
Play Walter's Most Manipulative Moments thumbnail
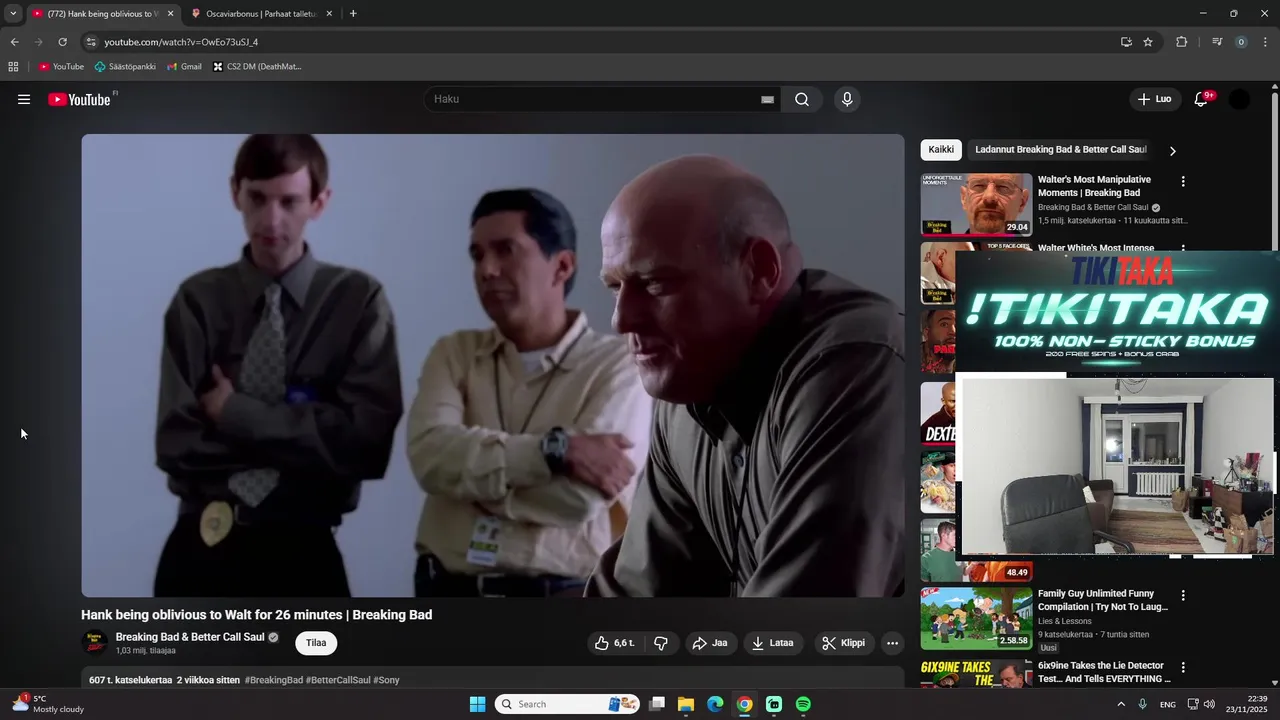[x=976, y=205]
